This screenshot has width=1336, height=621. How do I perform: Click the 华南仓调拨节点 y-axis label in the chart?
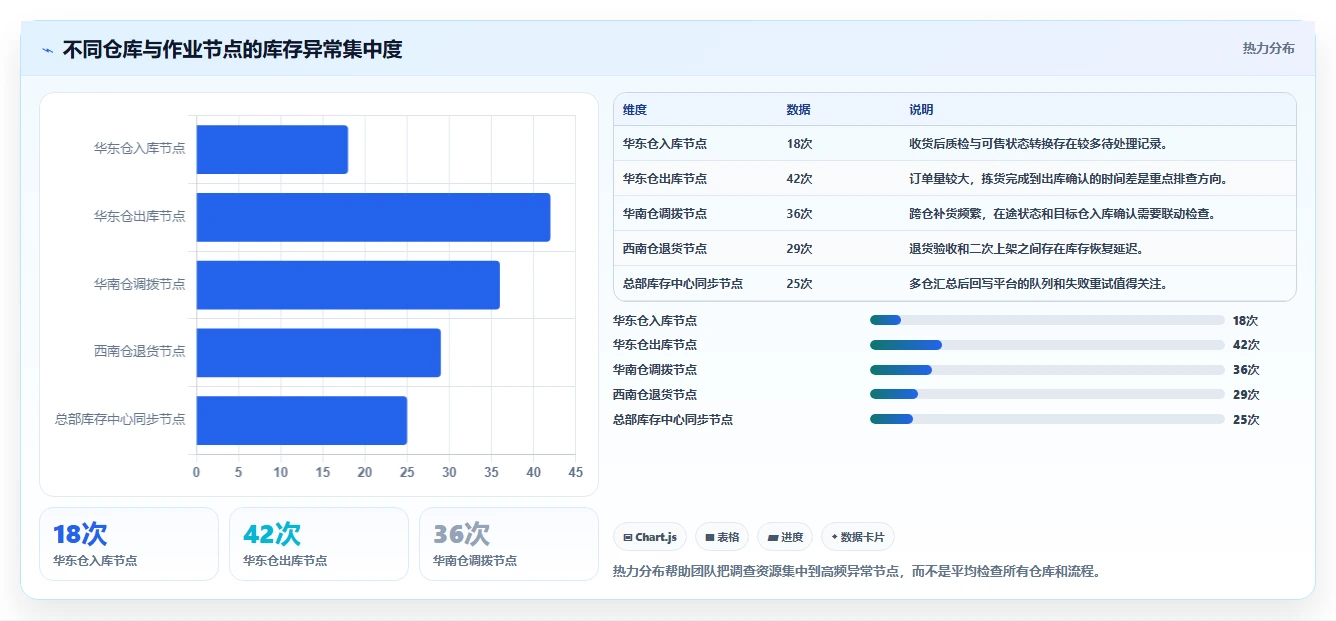(140, 285)
